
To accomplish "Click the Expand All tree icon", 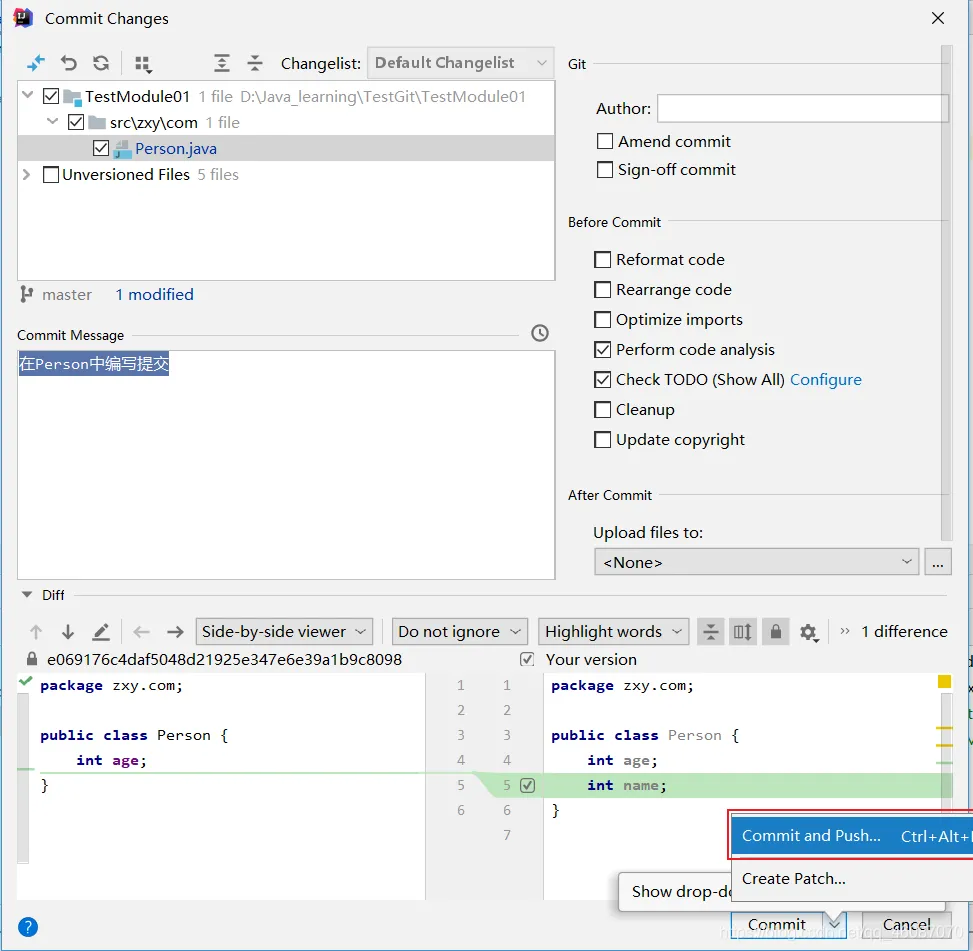I will [222, 63].
